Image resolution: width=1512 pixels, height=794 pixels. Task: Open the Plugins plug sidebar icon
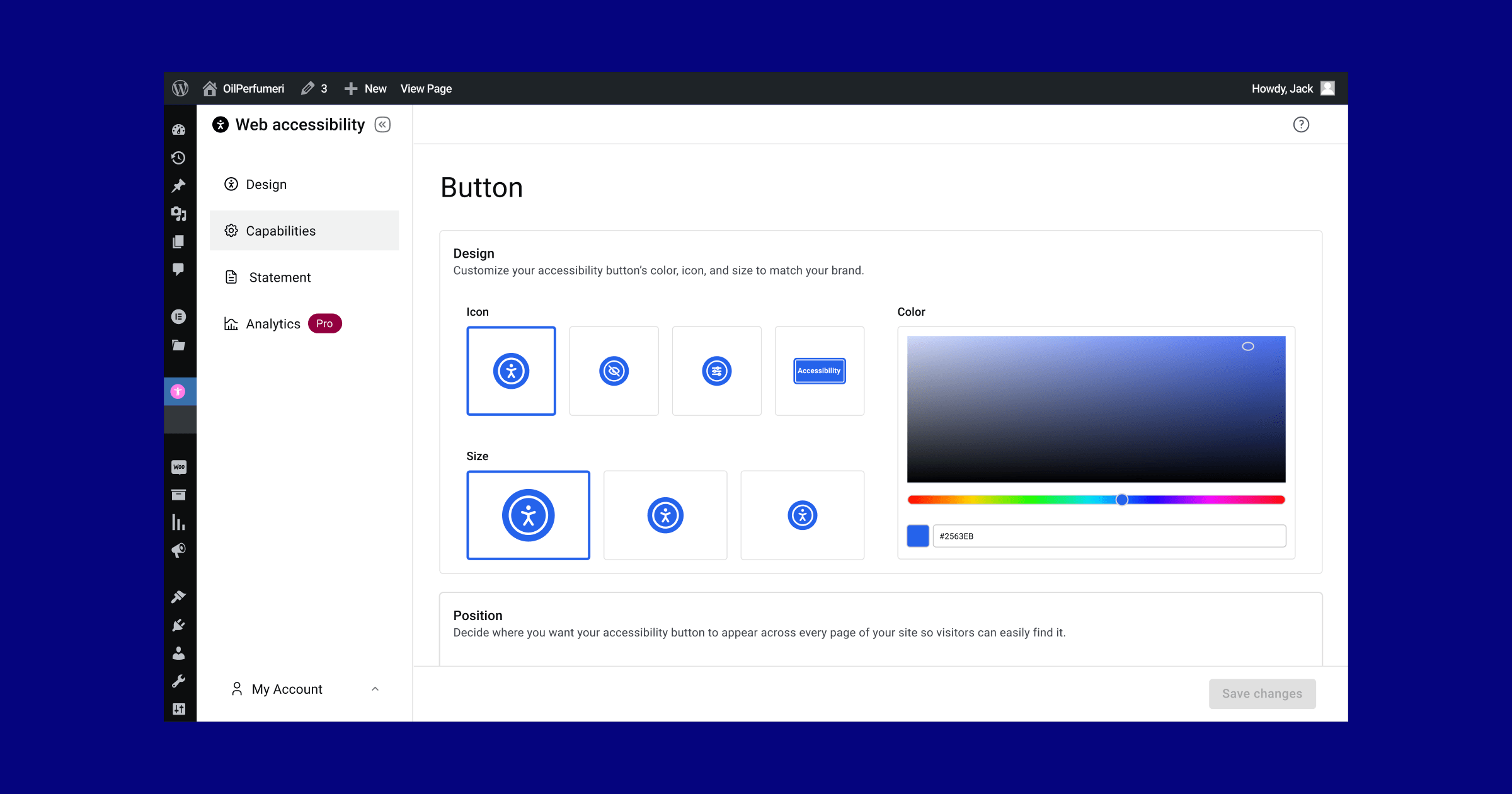click(179, 625)
